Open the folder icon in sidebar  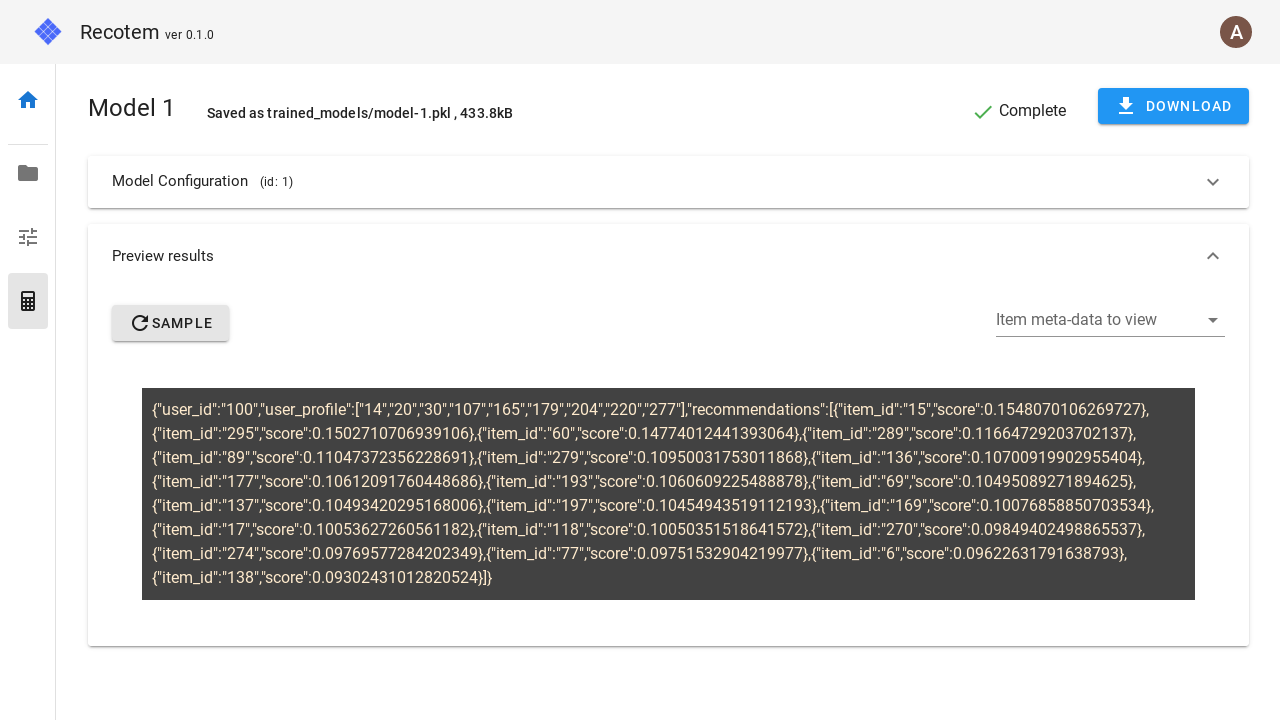pos(28,173)
